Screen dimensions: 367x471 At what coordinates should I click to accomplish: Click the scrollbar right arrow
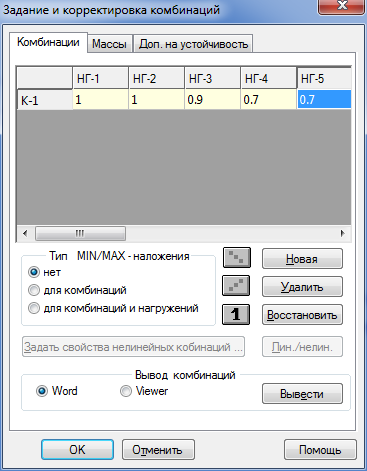(x=342, y=233)
